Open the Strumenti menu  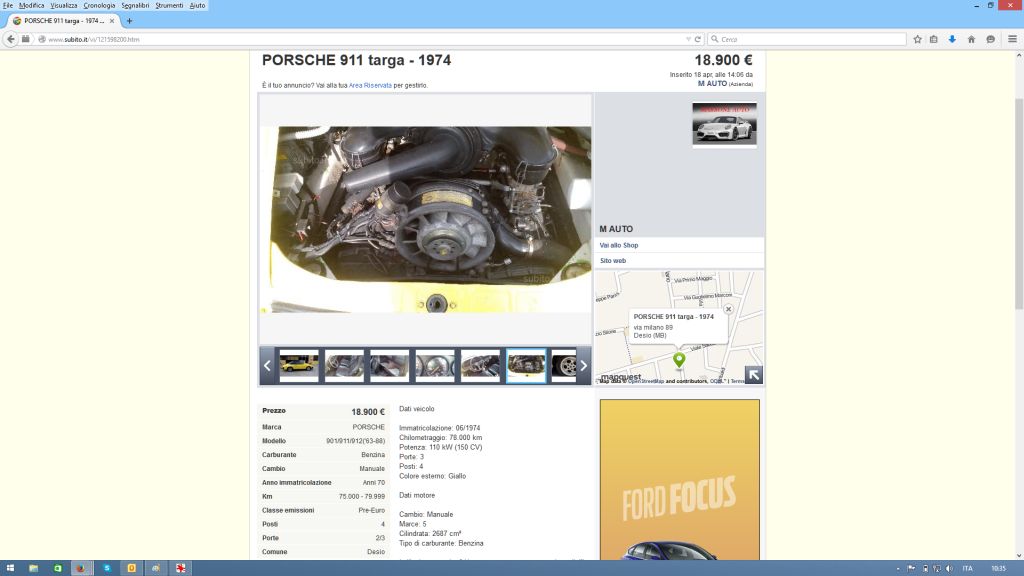pos(169,5)
